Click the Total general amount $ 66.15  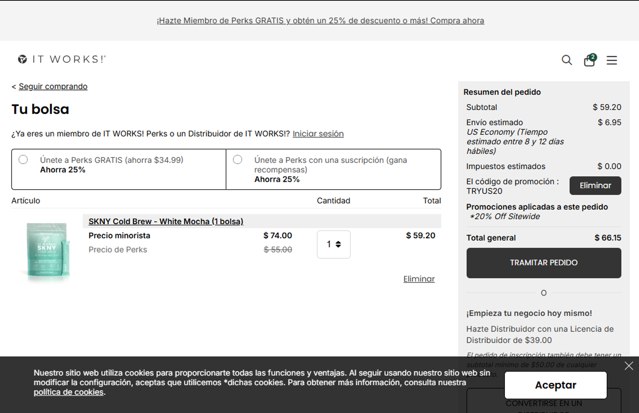[x=608, y=238]
